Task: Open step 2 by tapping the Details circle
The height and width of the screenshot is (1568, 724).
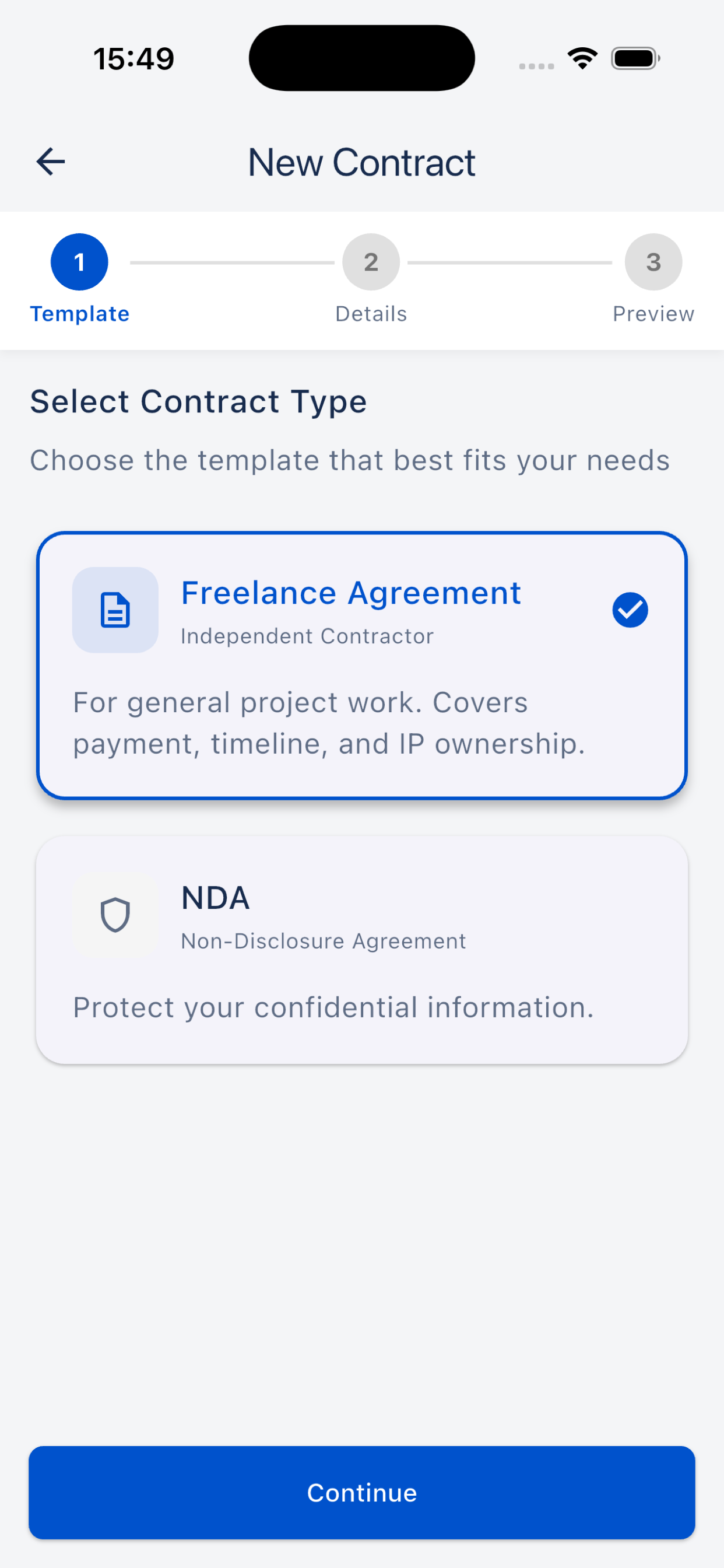Action: pyautogui.click(x=371, y=262)
